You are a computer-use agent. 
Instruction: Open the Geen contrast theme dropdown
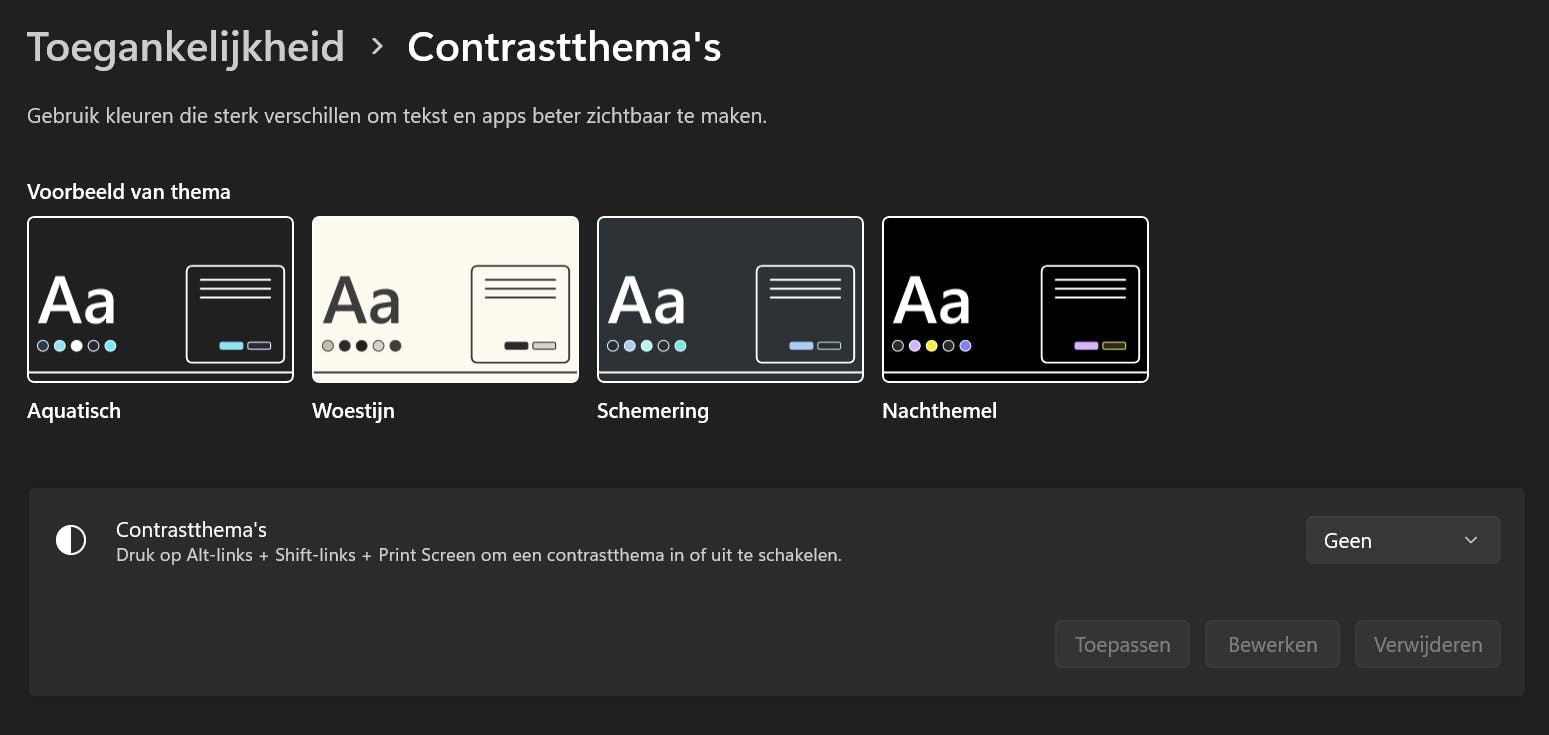1402,540
